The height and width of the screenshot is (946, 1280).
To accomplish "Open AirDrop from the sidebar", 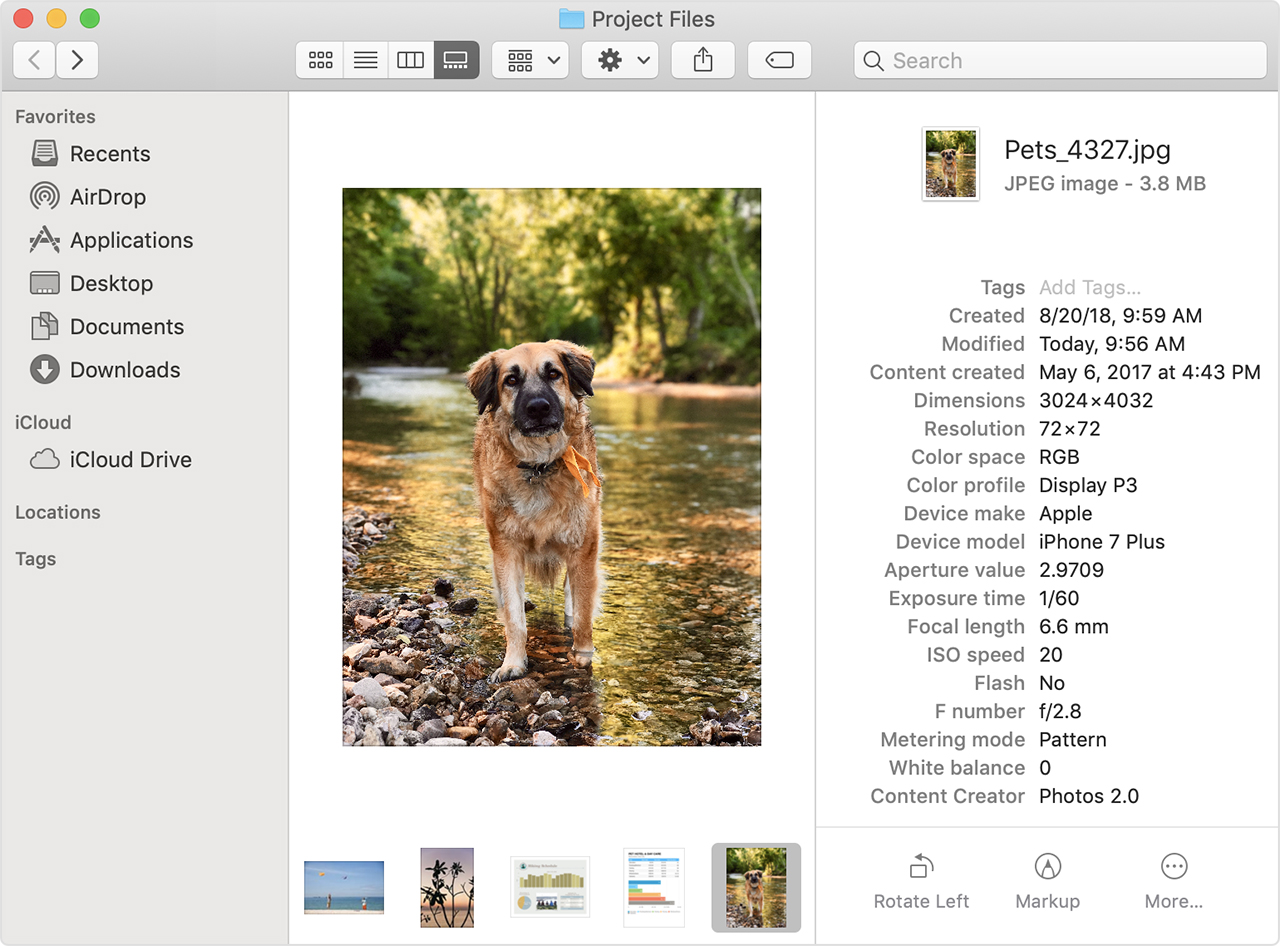I will (x=105, y=197).
